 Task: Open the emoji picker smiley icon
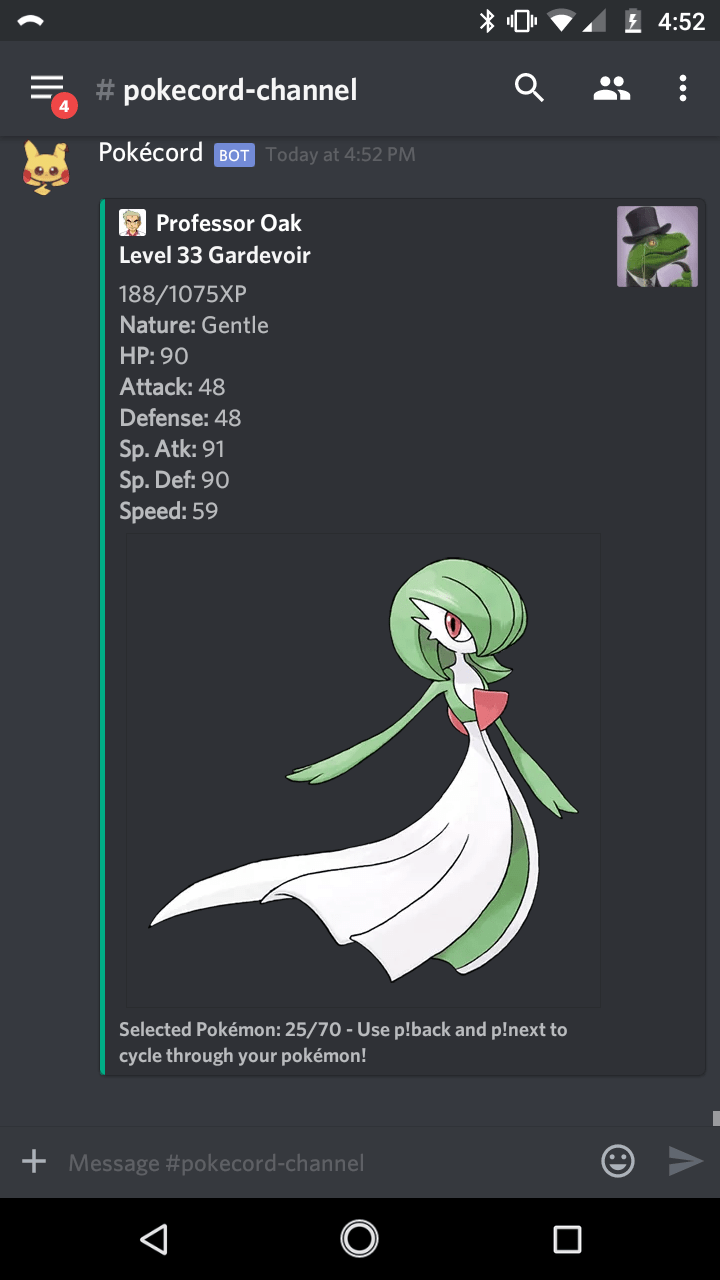coord(618,1161)
